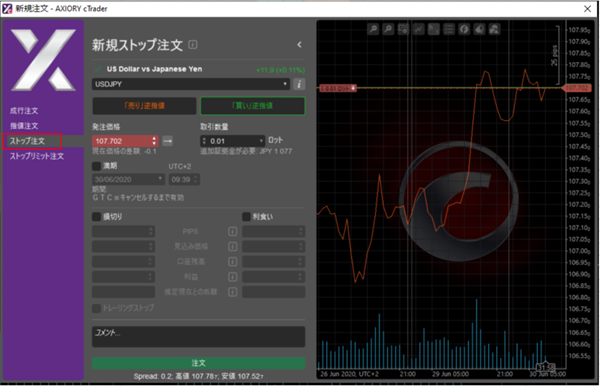Click the arrow next to order price
Viewport: 600px width, 387px height.
[168, 141]
